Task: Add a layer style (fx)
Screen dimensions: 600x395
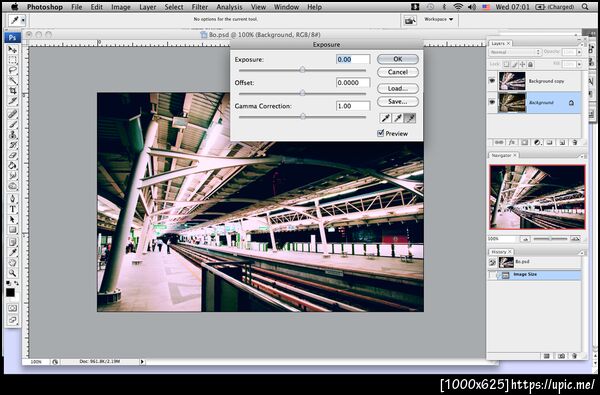Action: point(512,142)
